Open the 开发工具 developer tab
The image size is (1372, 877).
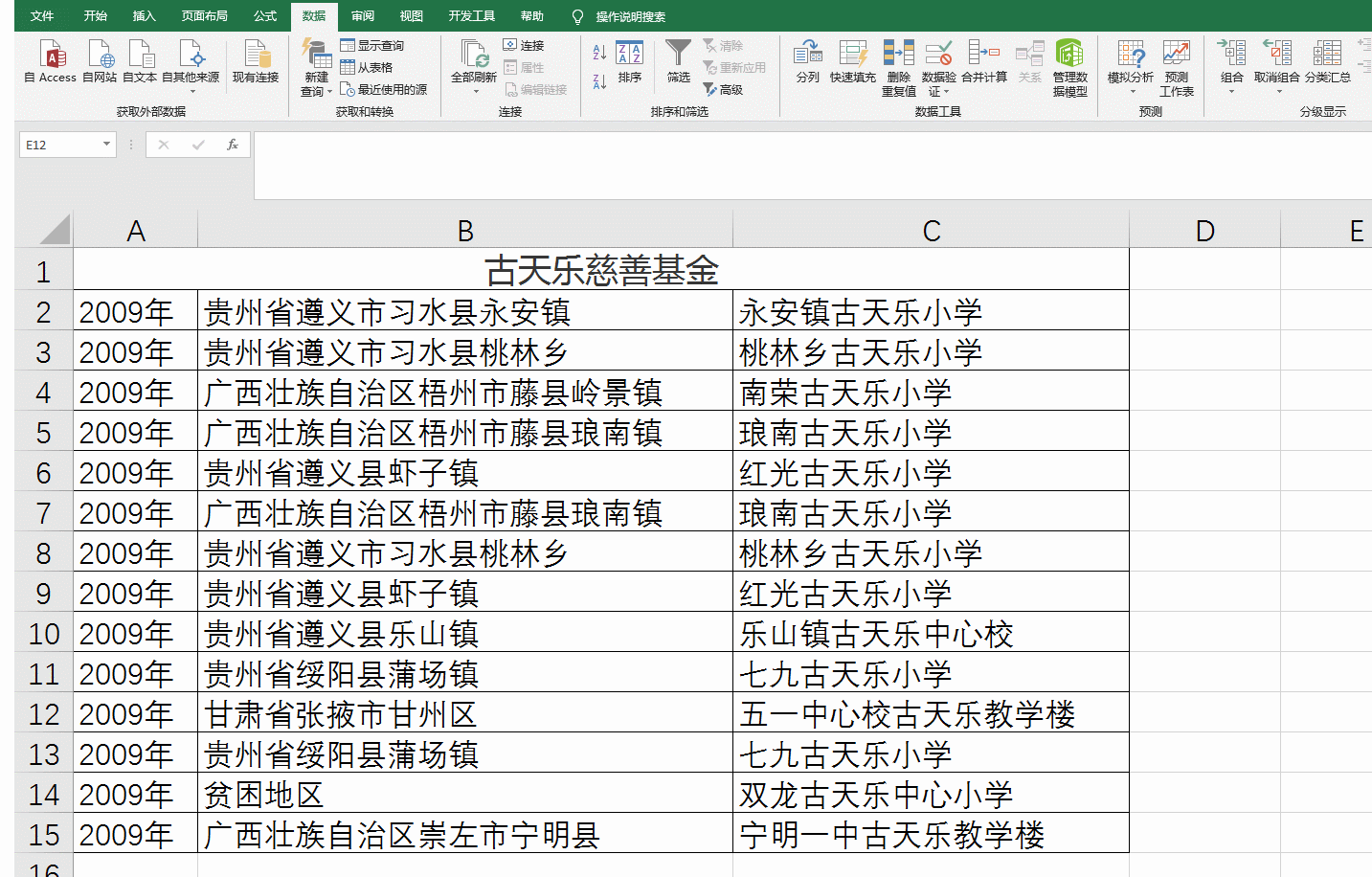[x=472, y=16]
